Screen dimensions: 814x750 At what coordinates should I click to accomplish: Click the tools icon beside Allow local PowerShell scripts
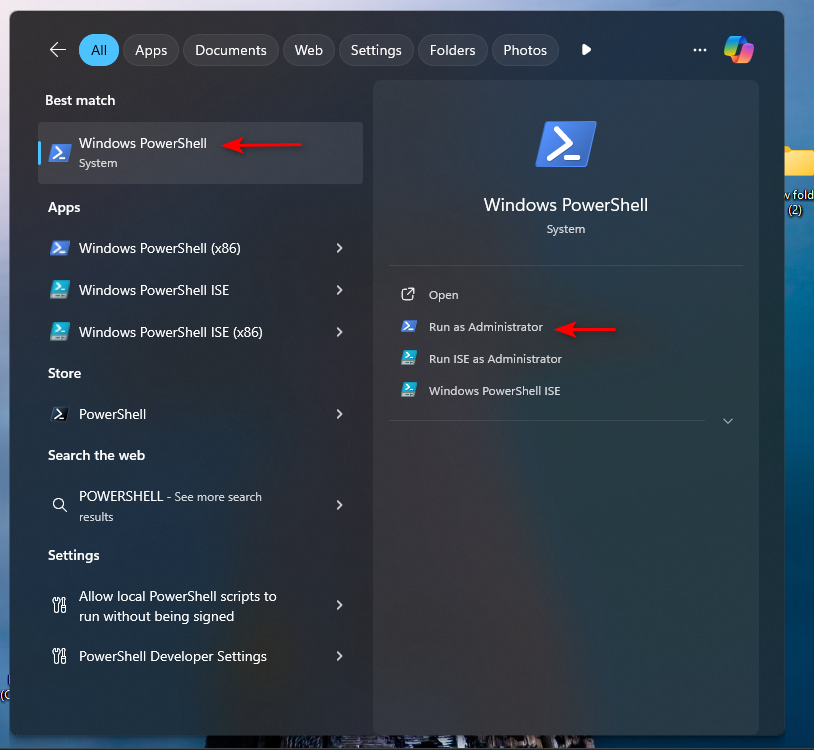pyautogui.click(x=60, y=605)
